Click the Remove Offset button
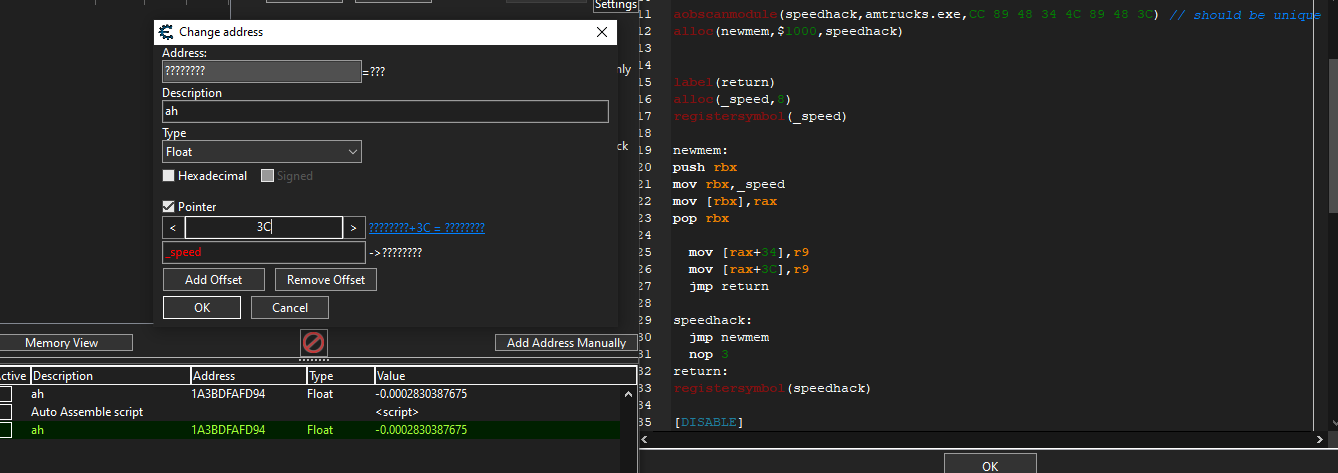The width and height of the screenshot is (1338, 473). pyautogui.click(x=326, y=280)
